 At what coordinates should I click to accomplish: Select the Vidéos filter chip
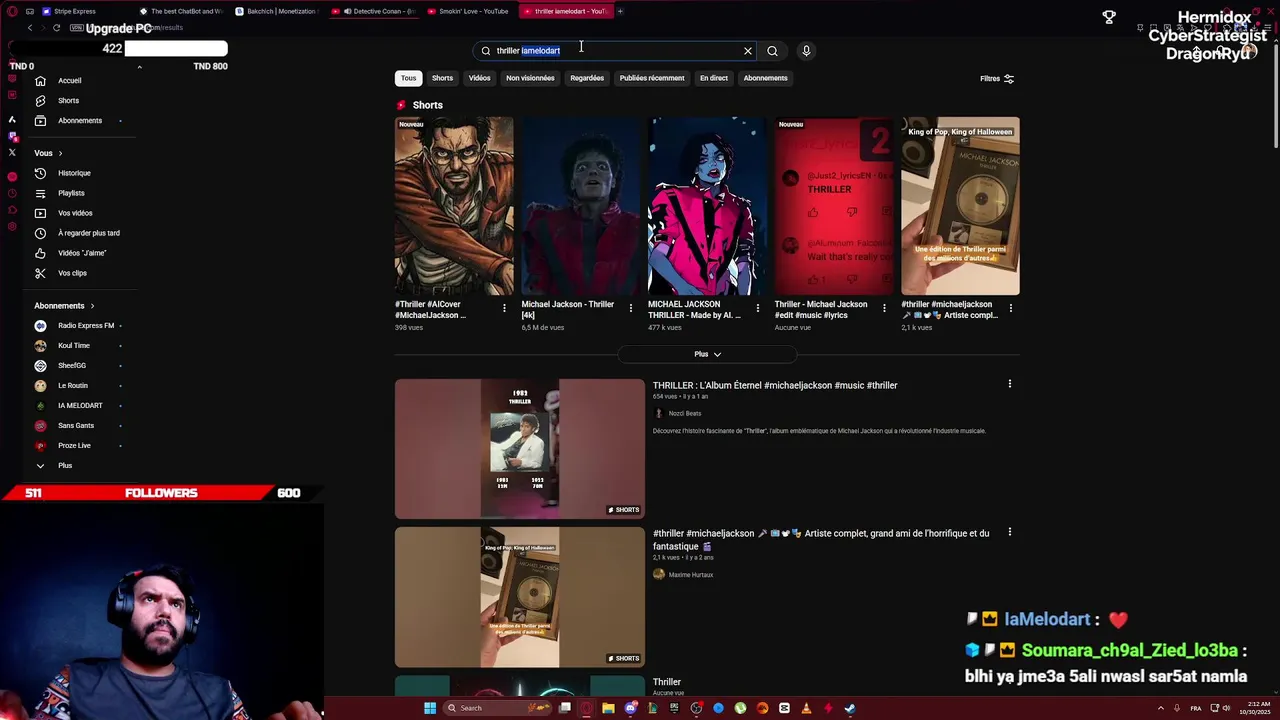[x=479, y=78]
